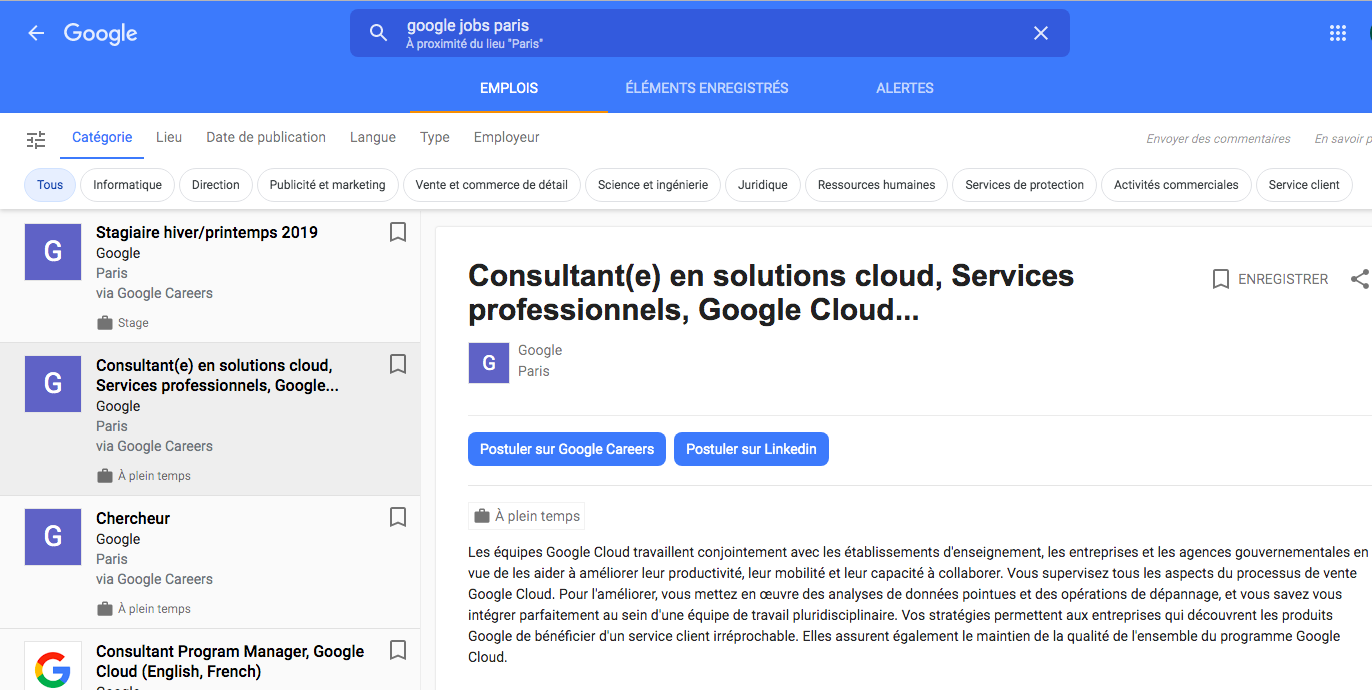Clear the search box with the X icon
This screenshot has width=1372, height=690.
[x=1041, y=33]
